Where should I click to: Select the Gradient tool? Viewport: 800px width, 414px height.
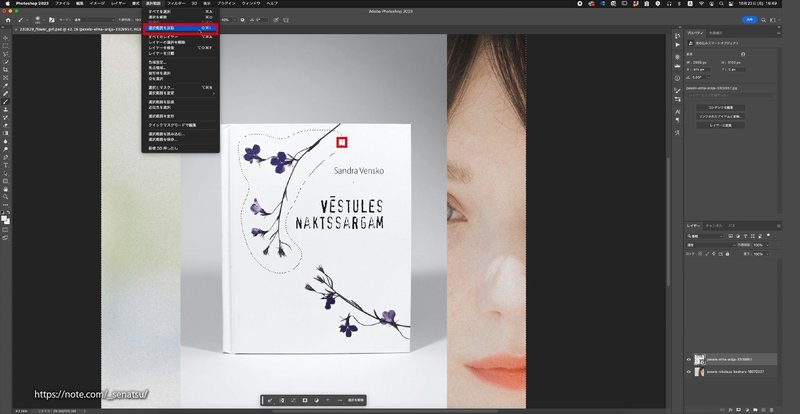click(x=6, y=133)
